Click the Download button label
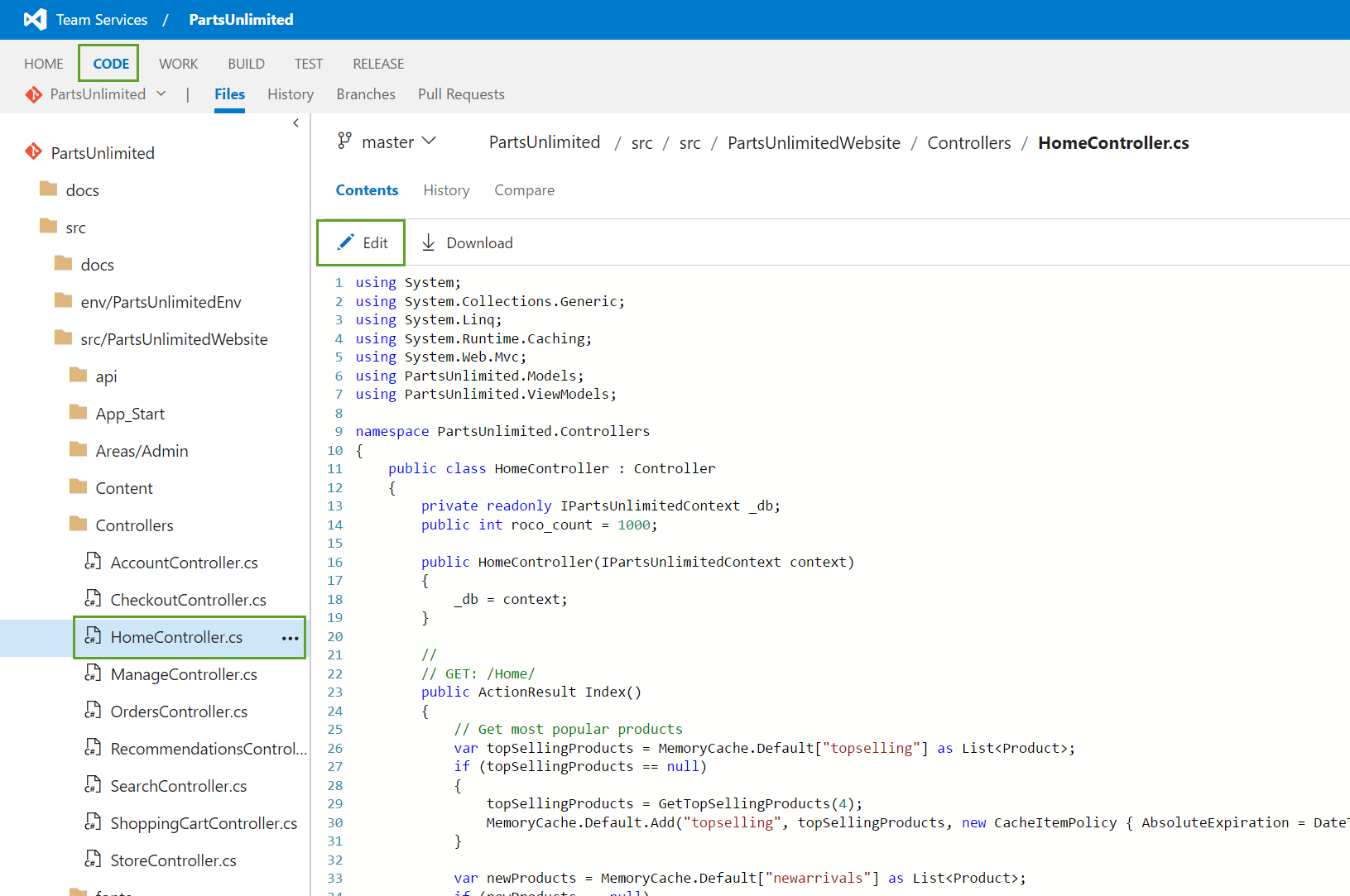 pos(480,242)
